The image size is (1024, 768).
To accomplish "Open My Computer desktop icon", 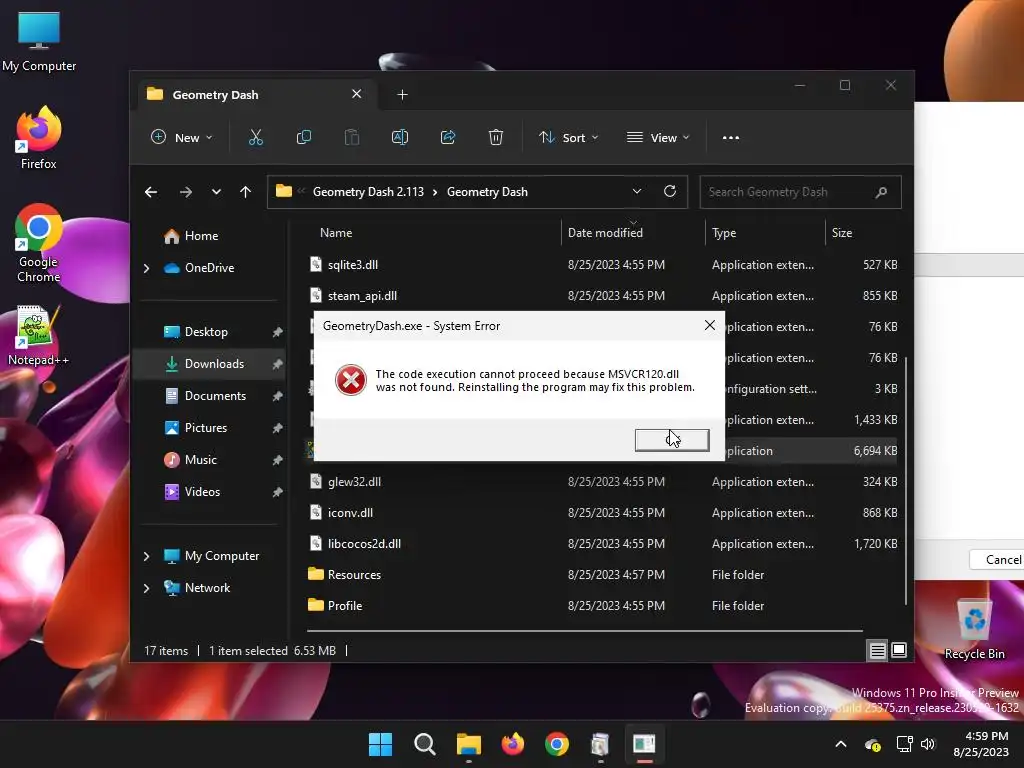I will 39,42.
